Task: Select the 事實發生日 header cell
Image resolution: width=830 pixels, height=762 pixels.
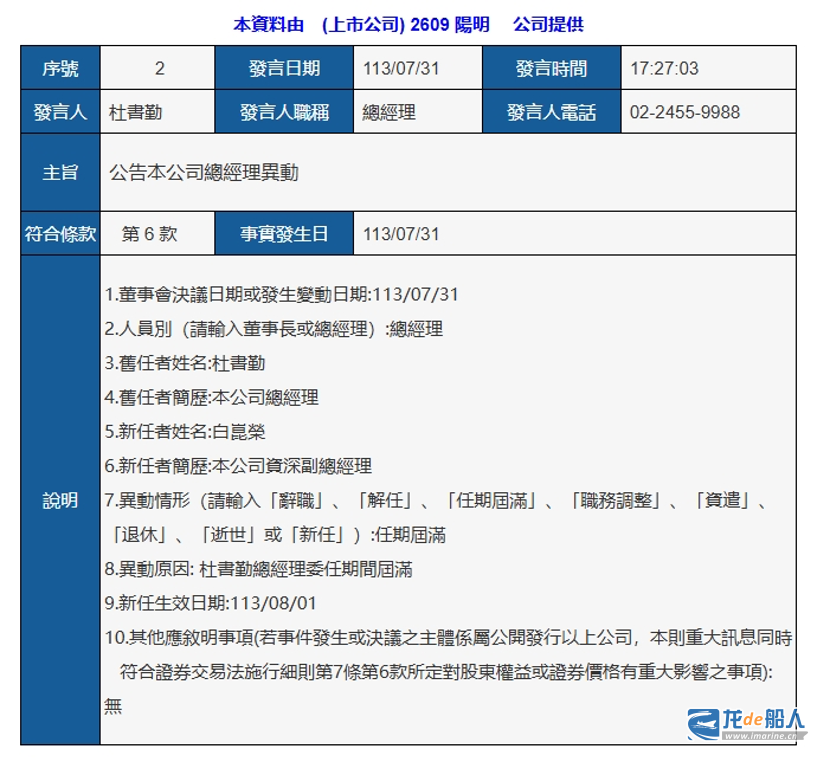Action: pyautogui.click(x=284, y=234)
